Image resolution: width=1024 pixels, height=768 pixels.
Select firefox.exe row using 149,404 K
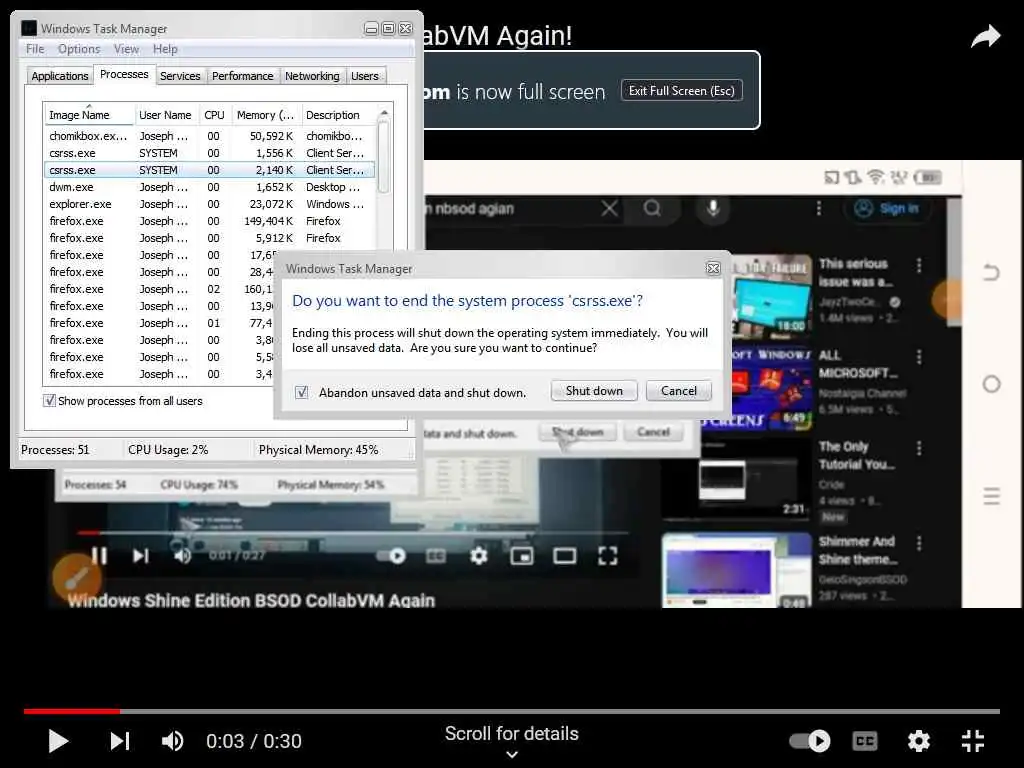[x=209, y=221]
